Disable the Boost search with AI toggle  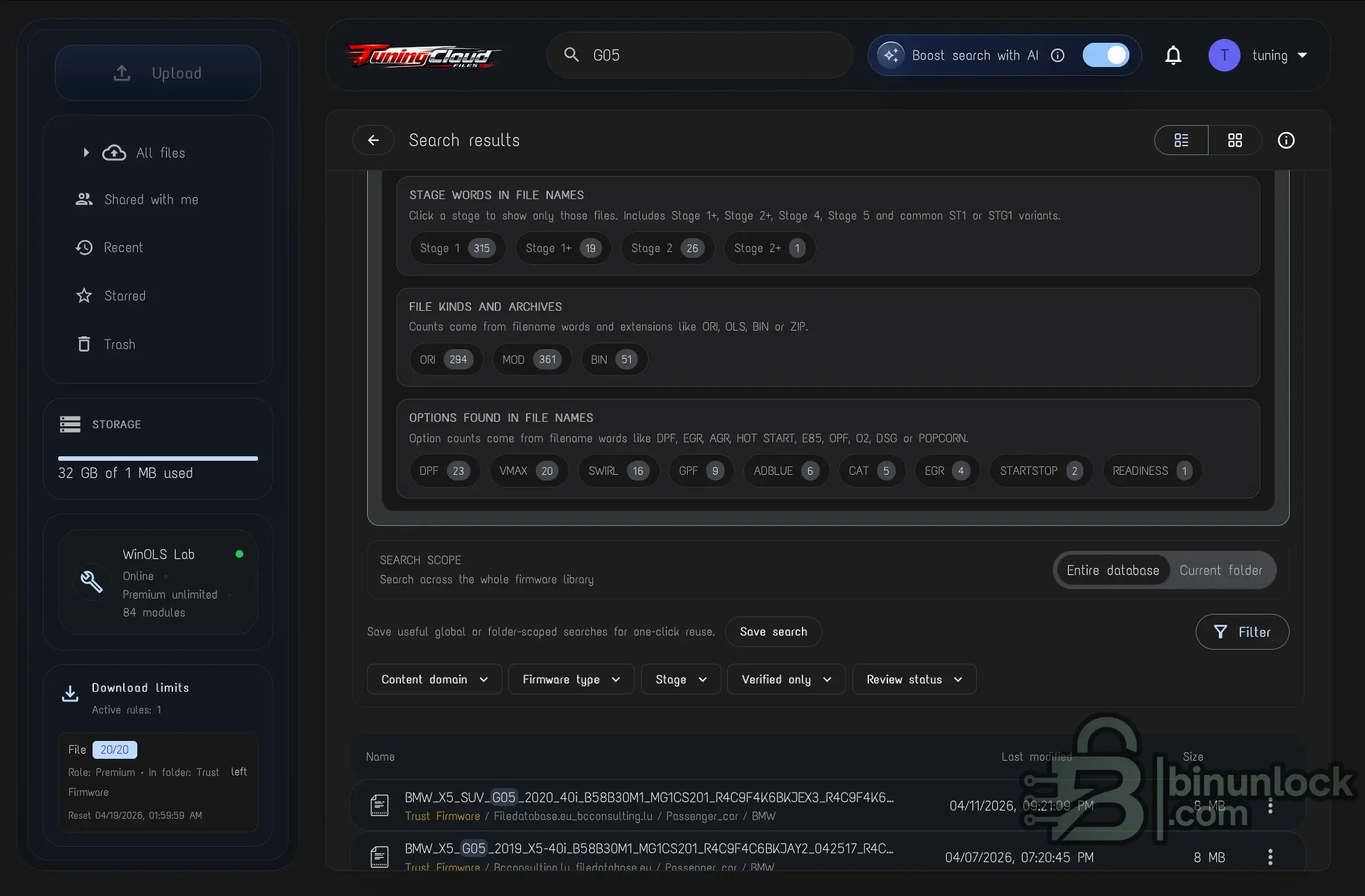(x=1106, y=56)
